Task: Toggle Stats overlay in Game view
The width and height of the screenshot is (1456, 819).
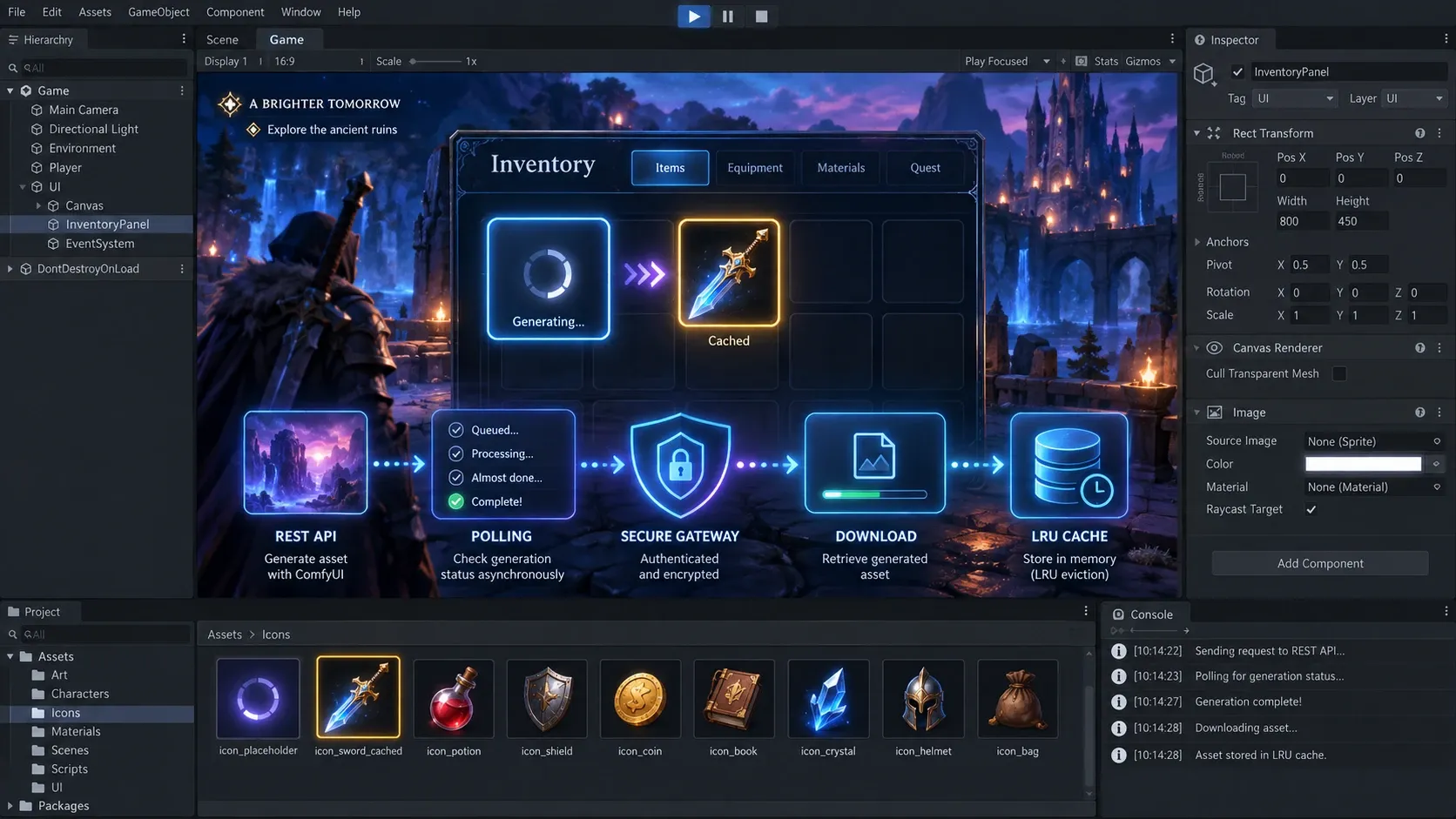Action: (x=1106, y=61)
